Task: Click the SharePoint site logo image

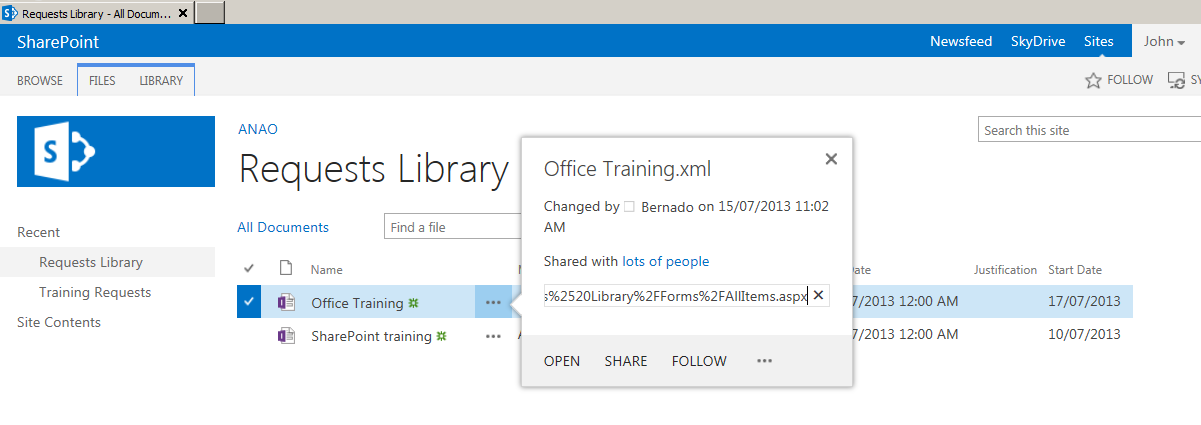Action: point(116,151)
